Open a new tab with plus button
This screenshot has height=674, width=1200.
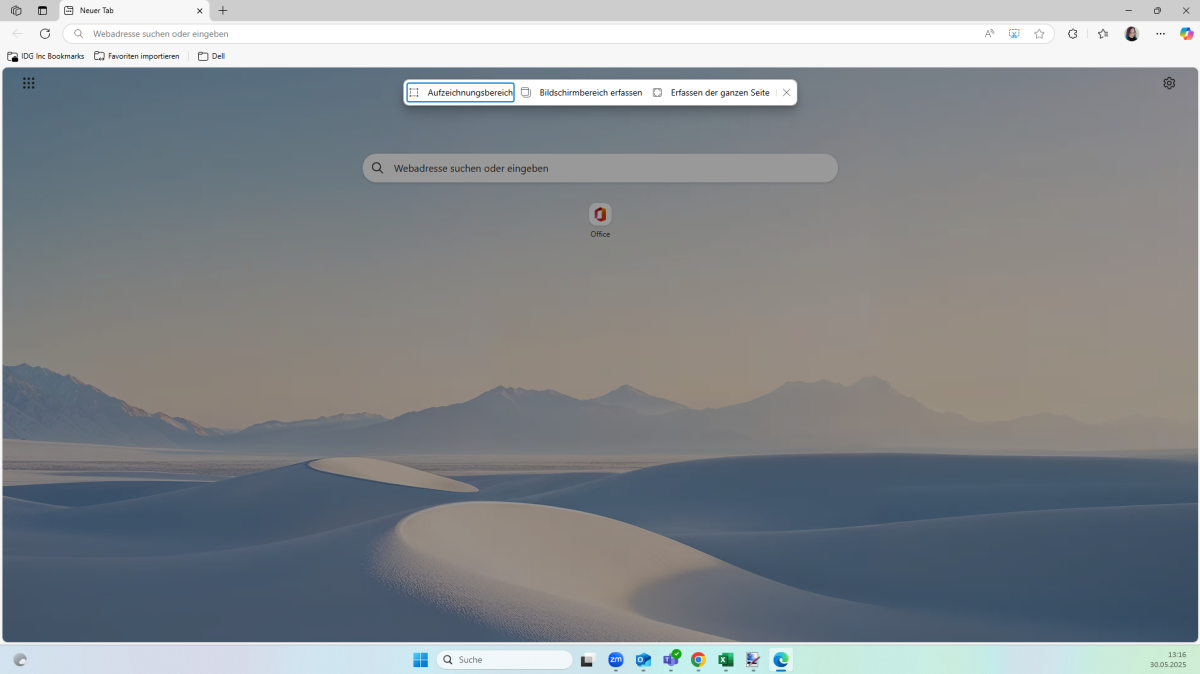pyautogui.click(x=223, y=10)
